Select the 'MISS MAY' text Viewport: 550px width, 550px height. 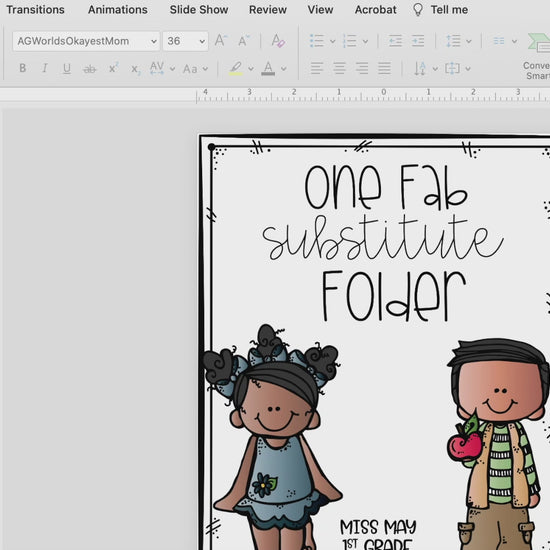click(378, 527)
